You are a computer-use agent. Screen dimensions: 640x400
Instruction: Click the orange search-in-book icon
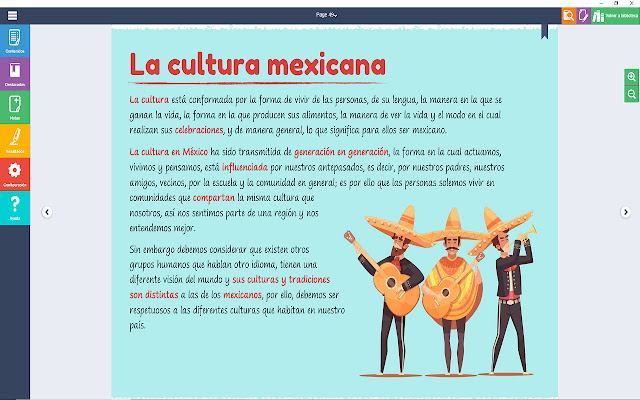coord(569,16)
